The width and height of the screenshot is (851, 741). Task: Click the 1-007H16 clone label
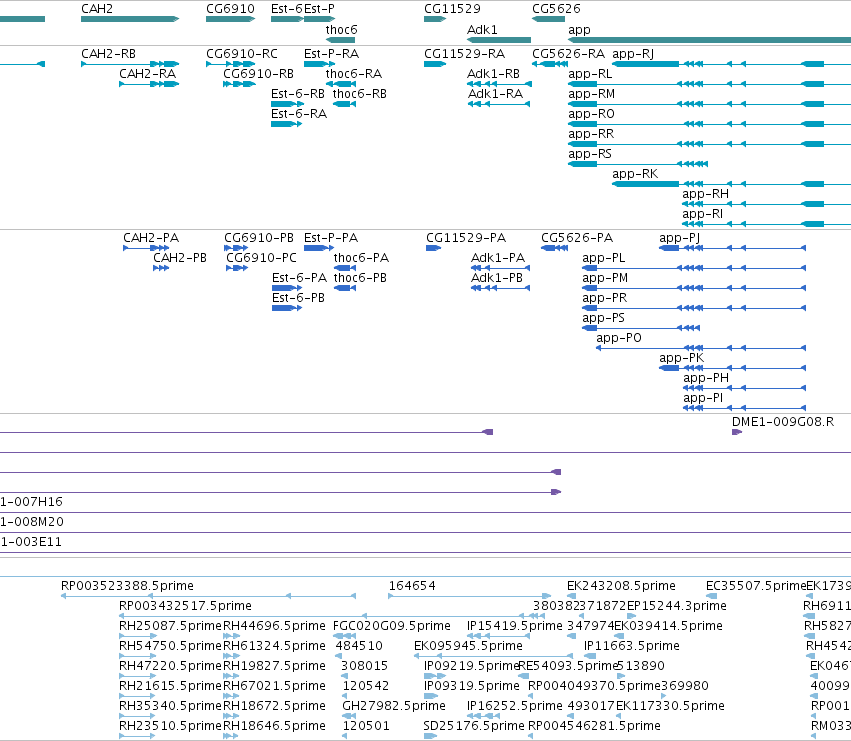point(31,502)
